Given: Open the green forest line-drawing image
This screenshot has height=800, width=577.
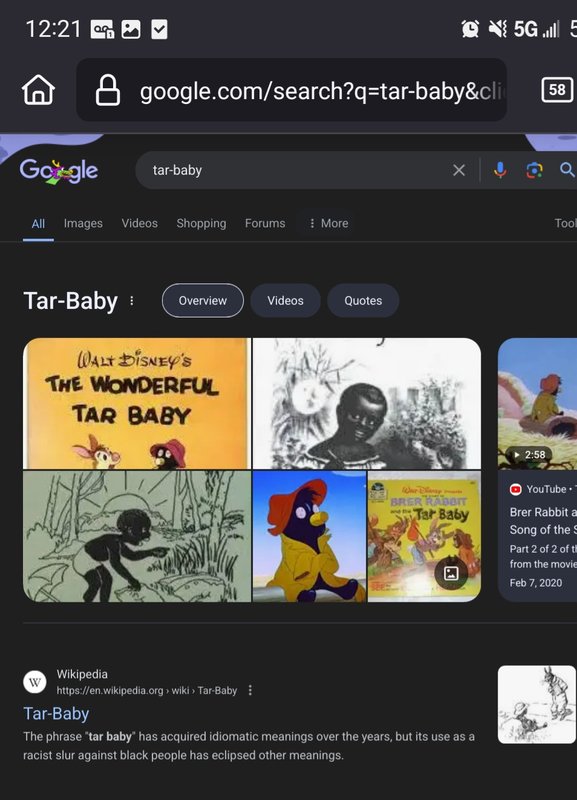Looking at the screenshot, I should click(137, 536).
